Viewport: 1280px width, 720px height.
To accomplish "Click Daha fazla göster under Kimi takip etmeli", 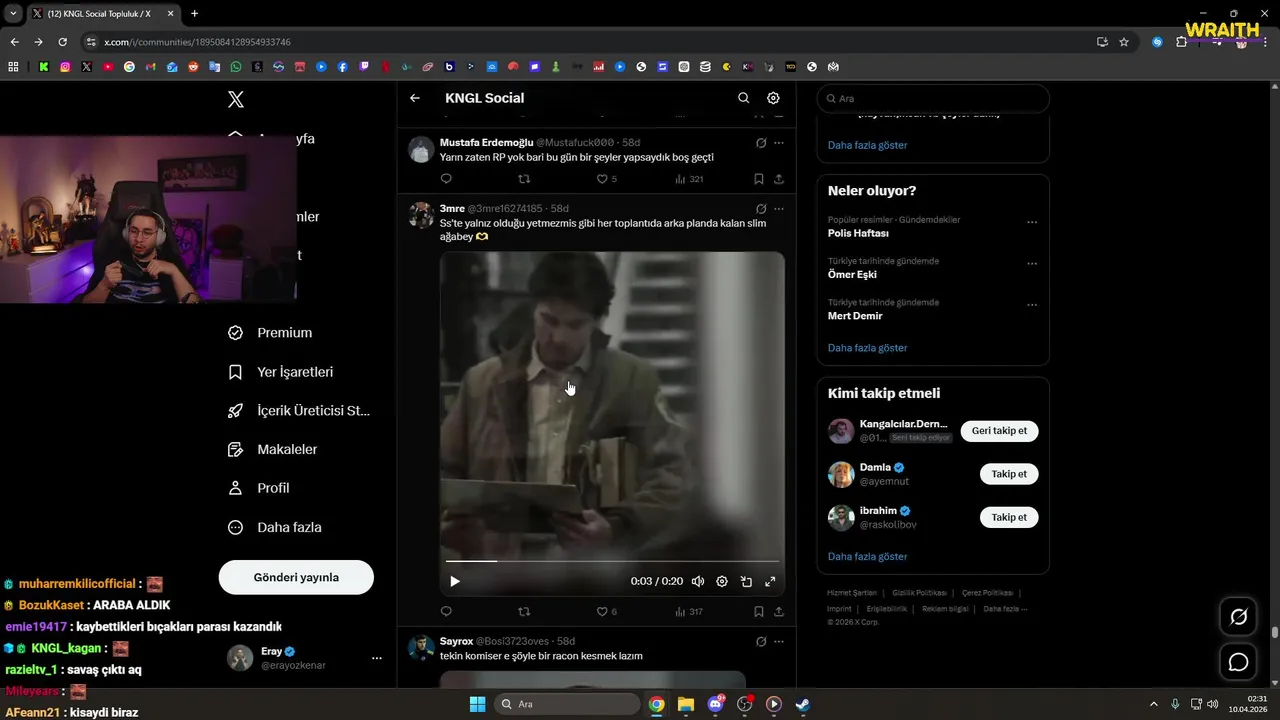I will tap(867, 556).
